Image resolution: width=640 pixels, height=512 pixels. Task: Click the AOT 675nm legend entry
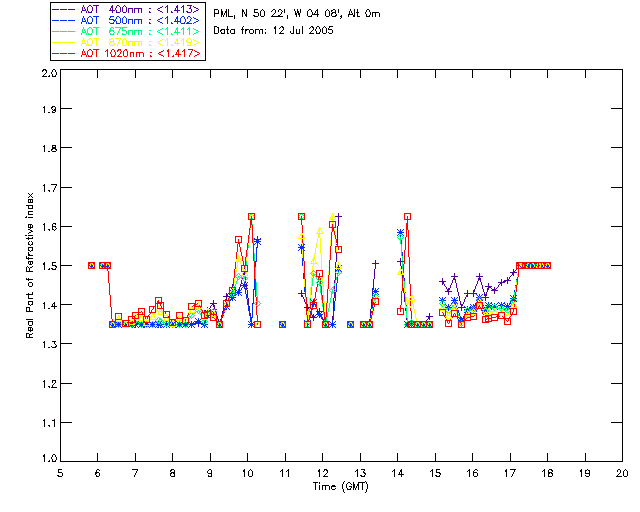coord(127,31)
